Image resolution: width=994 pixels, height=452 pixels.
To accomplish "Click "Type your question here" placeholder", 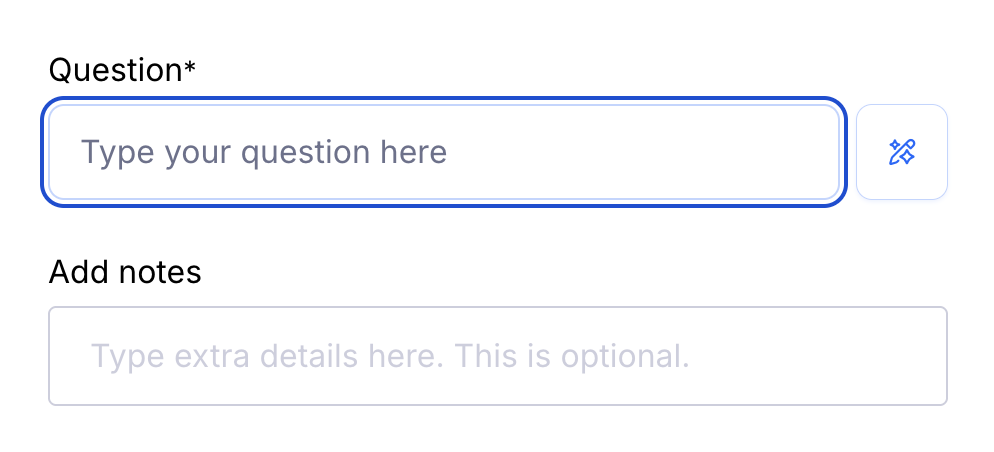I will tap(264, 152).
